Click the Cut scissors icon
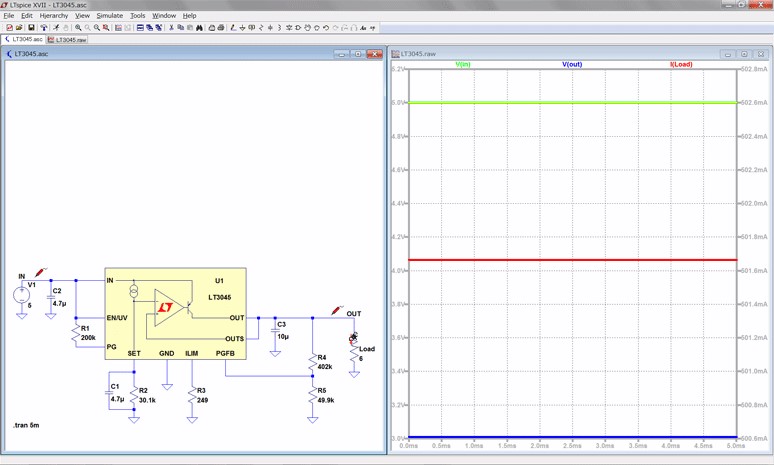 [171, 28]
